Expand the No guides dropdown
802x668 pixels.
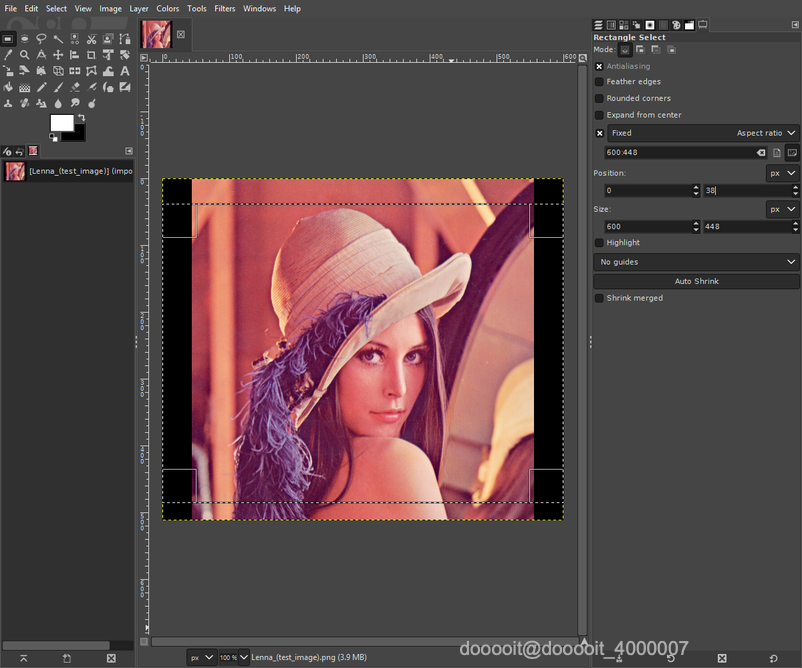click(x=696, y=262)
